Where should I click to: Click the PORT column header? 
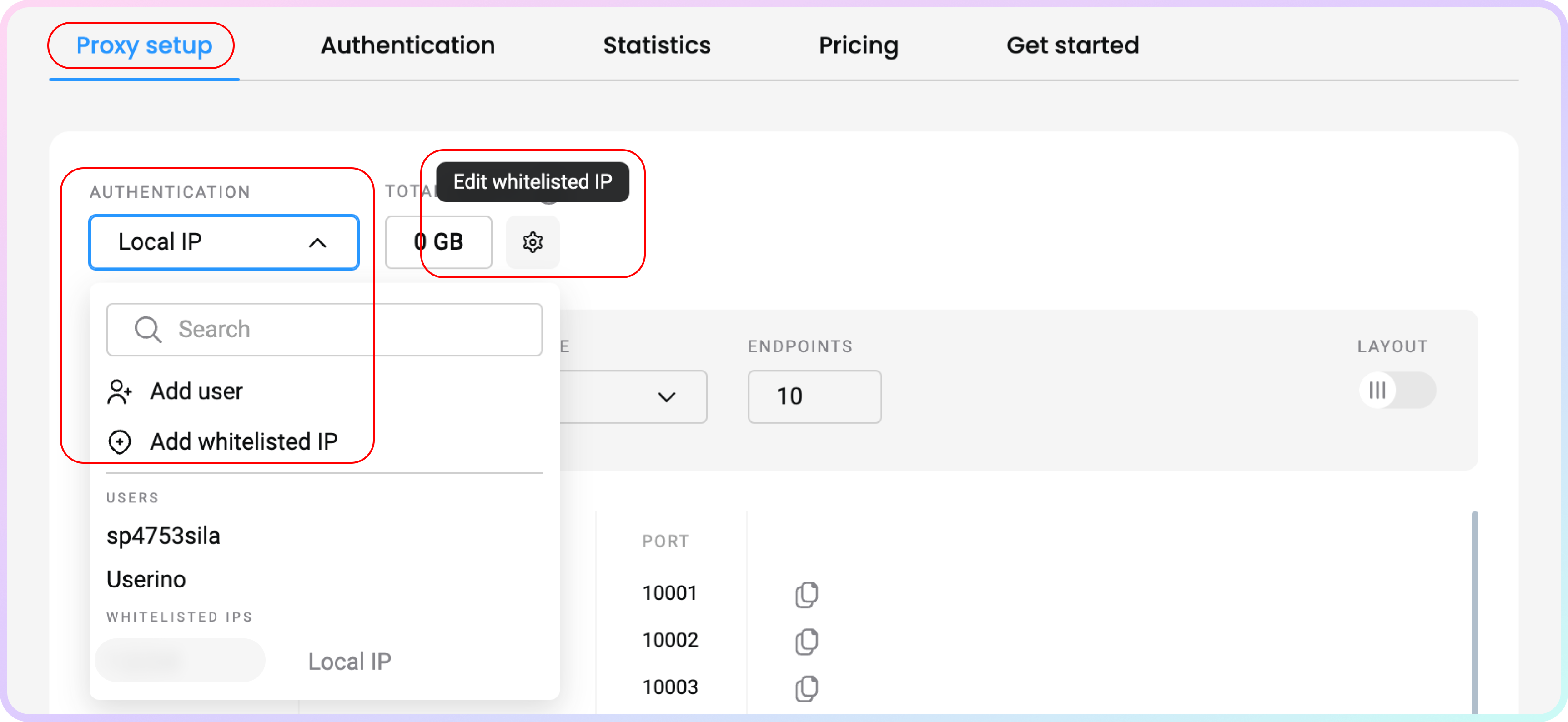665,541
